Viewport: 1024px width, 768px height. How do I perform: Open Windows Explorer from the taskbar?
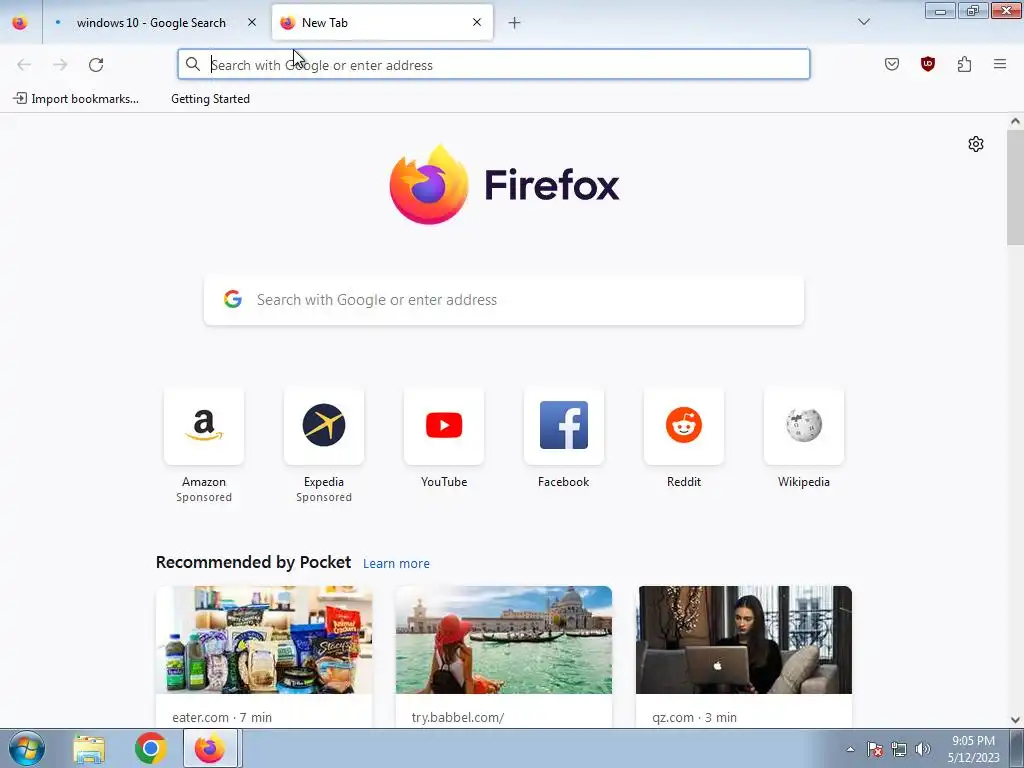pos(89,749)
